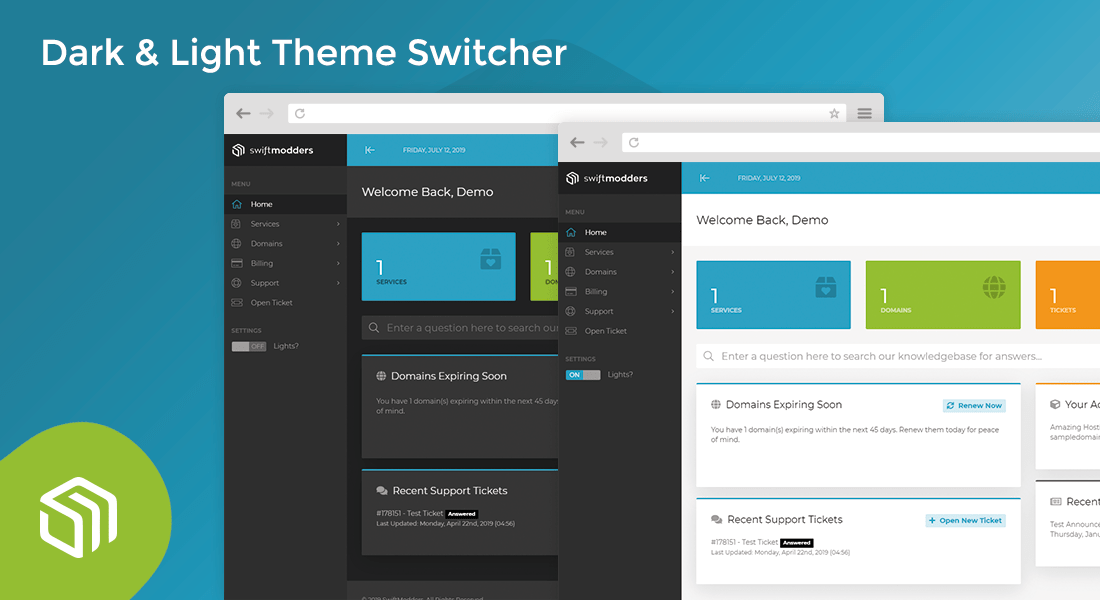Viewport: 1100px width, 600px height.
Task: Click address bar in dark-theme browser window
Action: pyautogui.click(x=567, y=114)
